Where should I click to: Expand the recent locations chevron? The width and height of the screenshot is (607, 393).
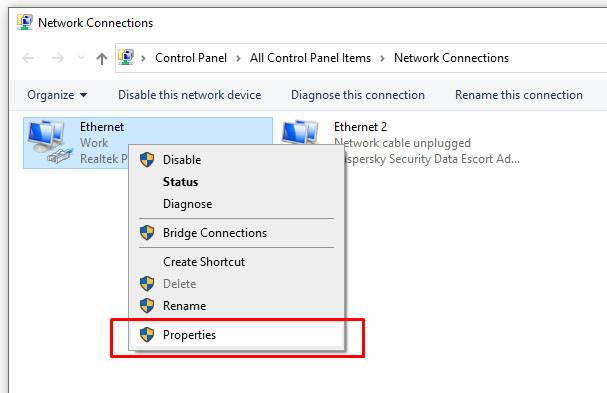point(81,58)
